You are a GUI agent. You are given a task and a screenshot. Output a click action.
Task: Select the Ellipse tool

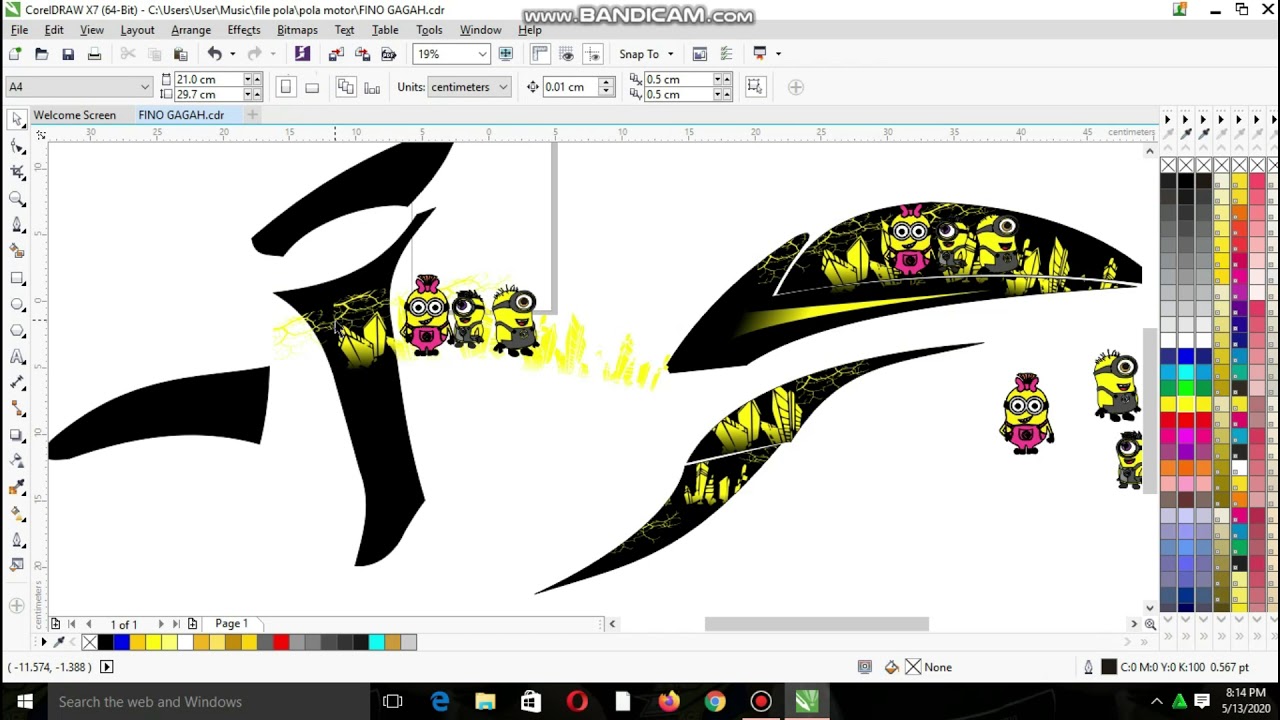pyautogui.click(x=17, y=304)
